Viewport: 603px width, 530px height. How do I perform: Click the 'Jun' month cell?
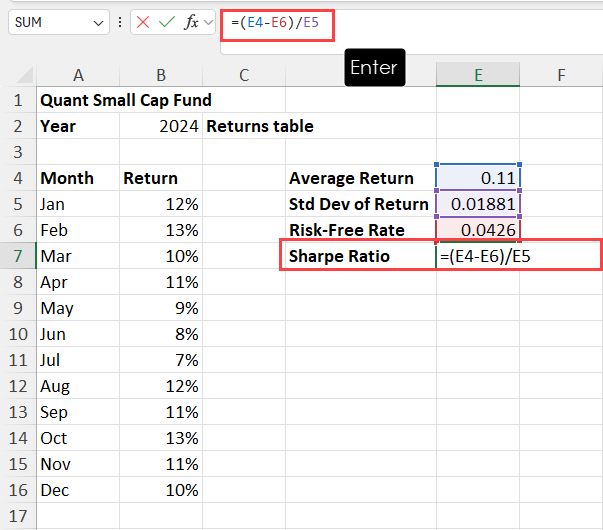coord(78,334)
